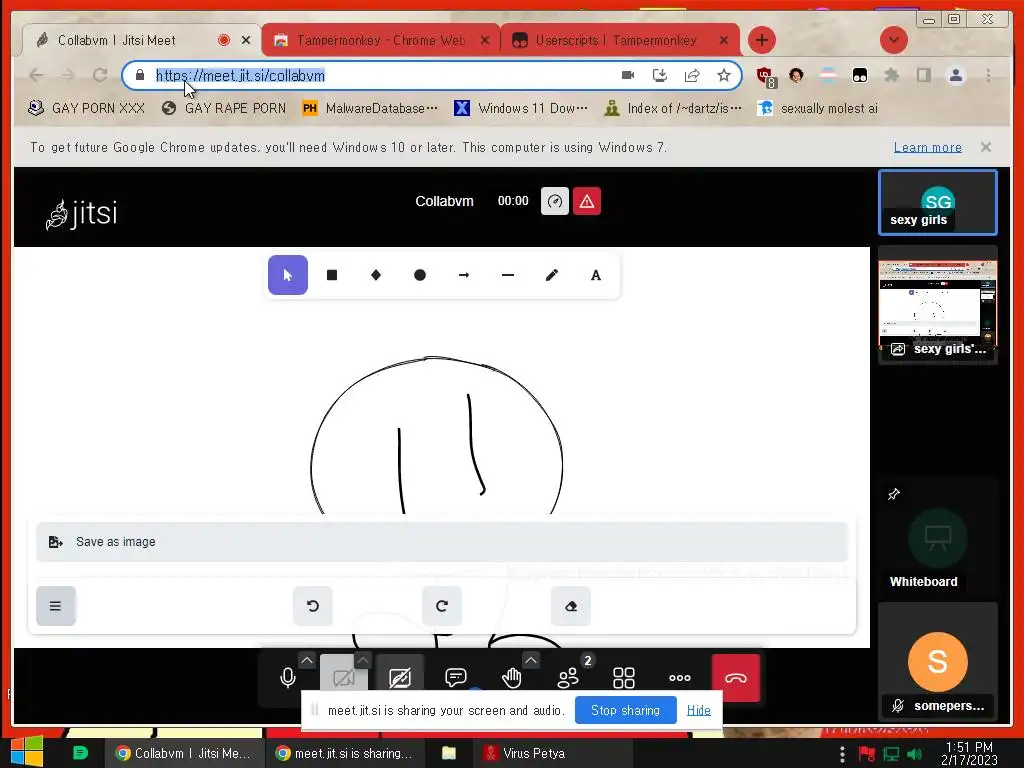The height and width of the screenshot is (768, 1024).
Task: Switch to Tampermonkey Chrome Web Store tab
Action: point(381,40)
